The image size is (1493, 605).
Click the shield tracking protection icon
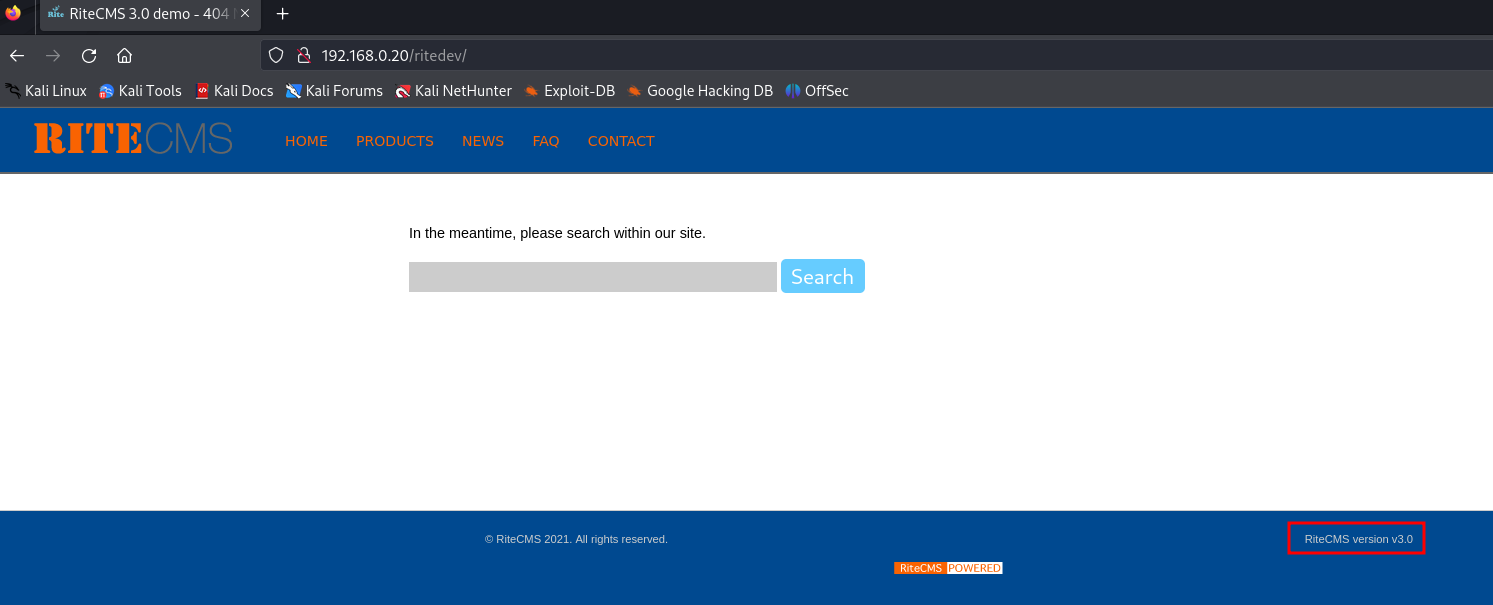(x=277, y=56)
